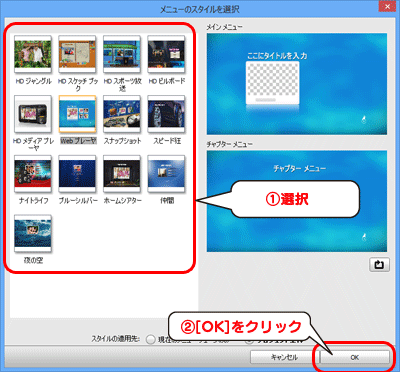
Task: Pick the HD スポーツ放送 style thumbnail
Action: (122, 54)
